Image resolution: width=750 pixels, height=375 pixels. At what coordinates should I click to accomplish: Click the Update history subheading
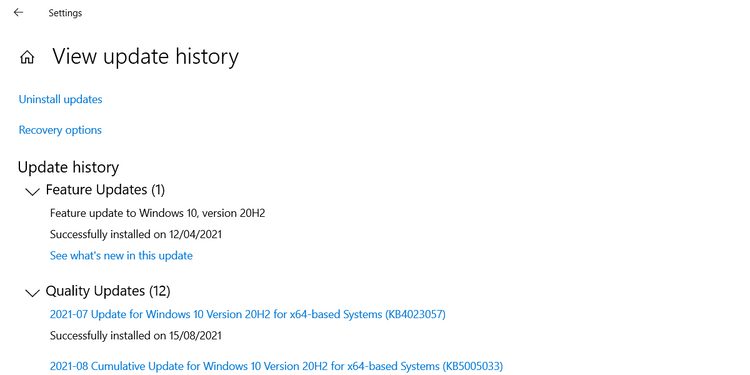point(68,167)
